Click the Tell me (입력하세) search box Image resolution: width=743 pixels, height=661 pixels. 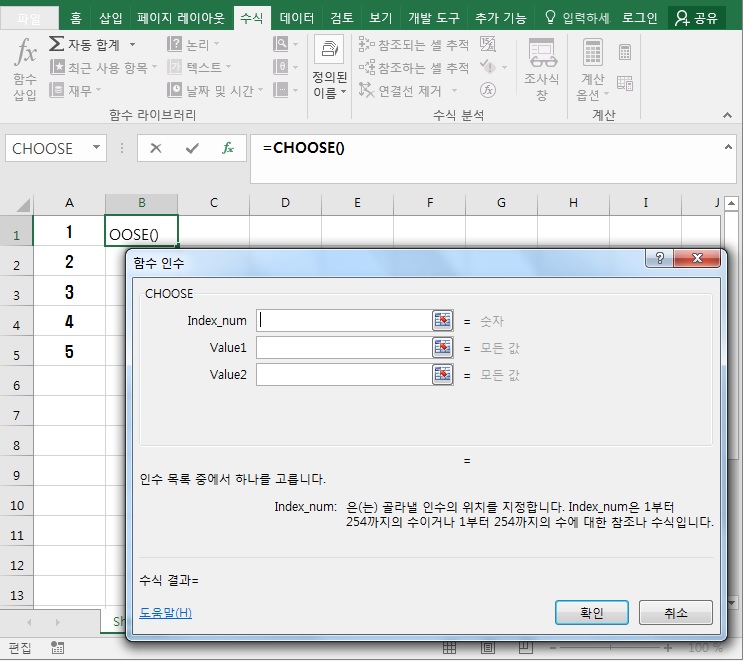click(x=577, y=18)
